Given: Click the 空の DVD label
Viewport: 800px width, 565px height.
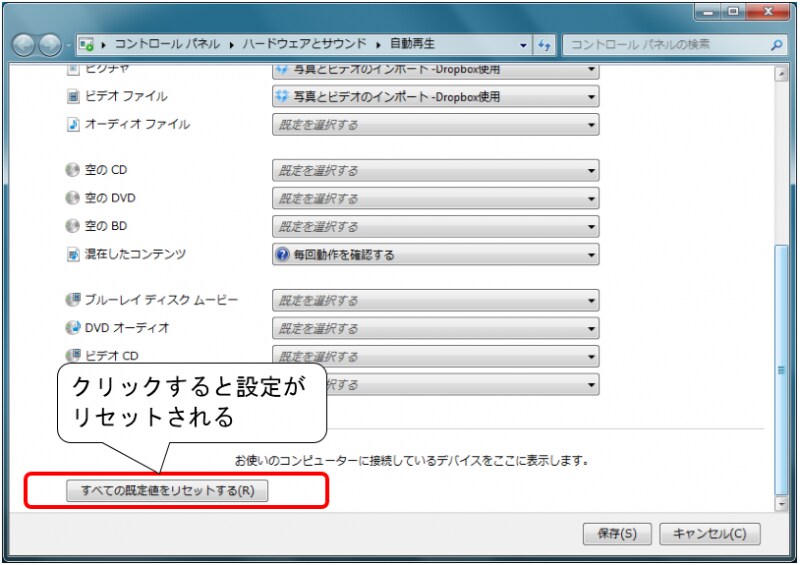Looking at the screenshot, I should 110,198.
